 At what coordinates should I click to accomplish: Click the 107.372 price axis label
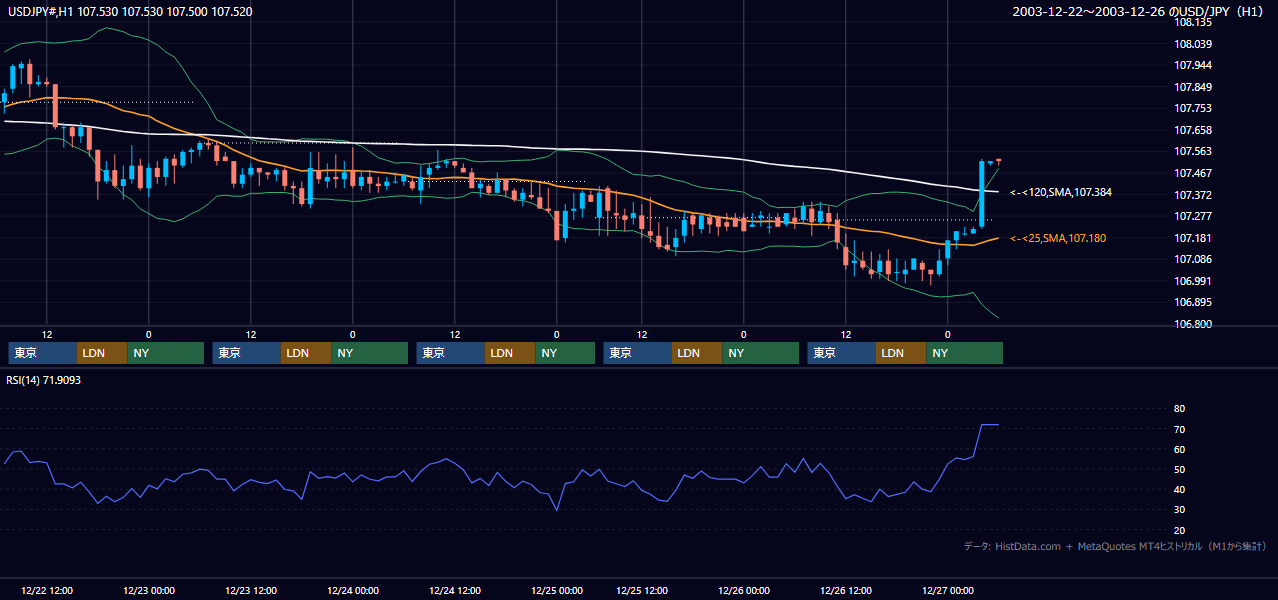tap(1194, 195)
